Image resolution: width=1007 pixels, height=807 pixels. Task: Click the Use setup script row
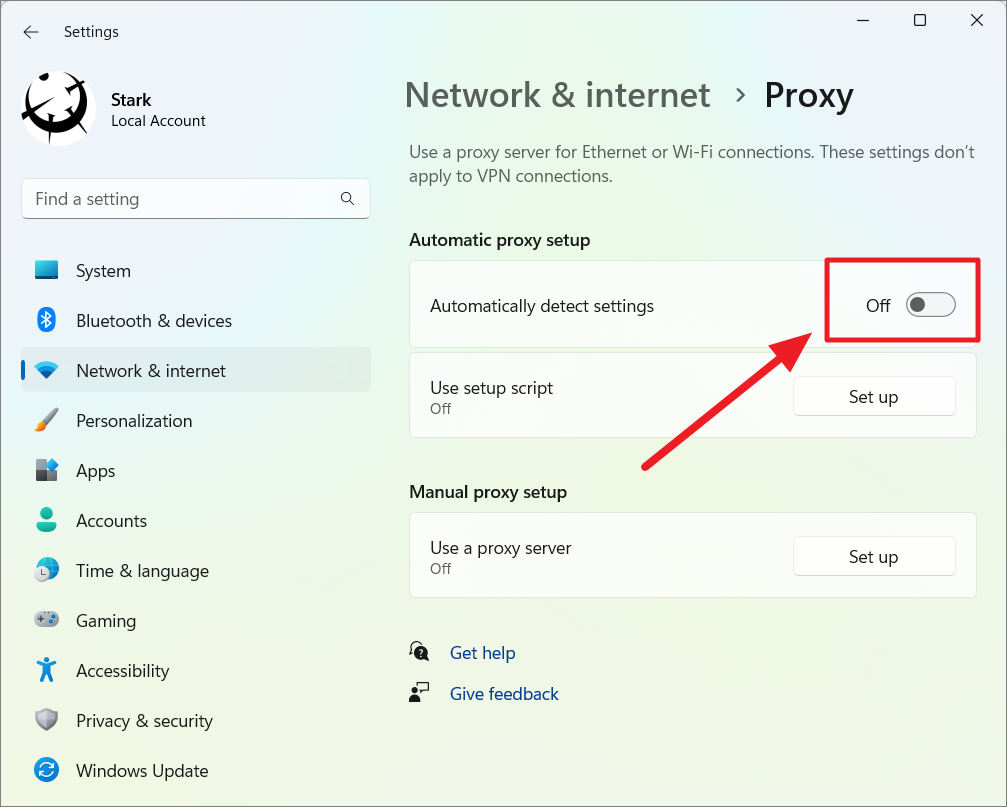point(600,396)
